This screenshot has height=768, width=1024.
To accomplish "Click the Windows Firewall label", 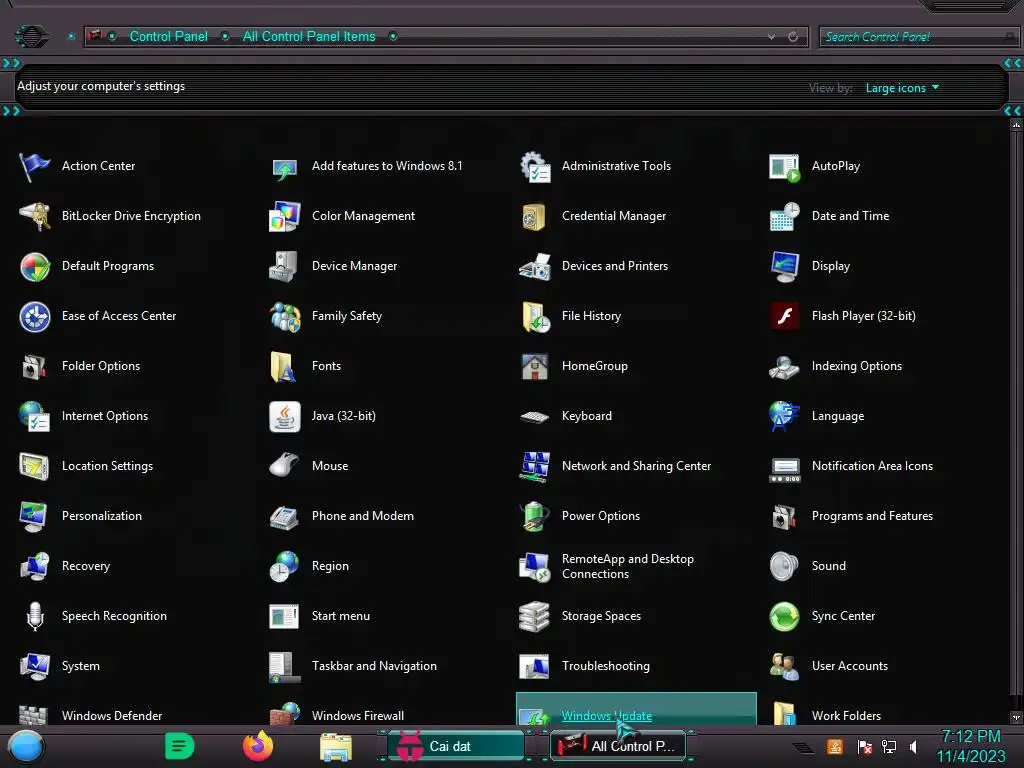I will coord(358,716).
